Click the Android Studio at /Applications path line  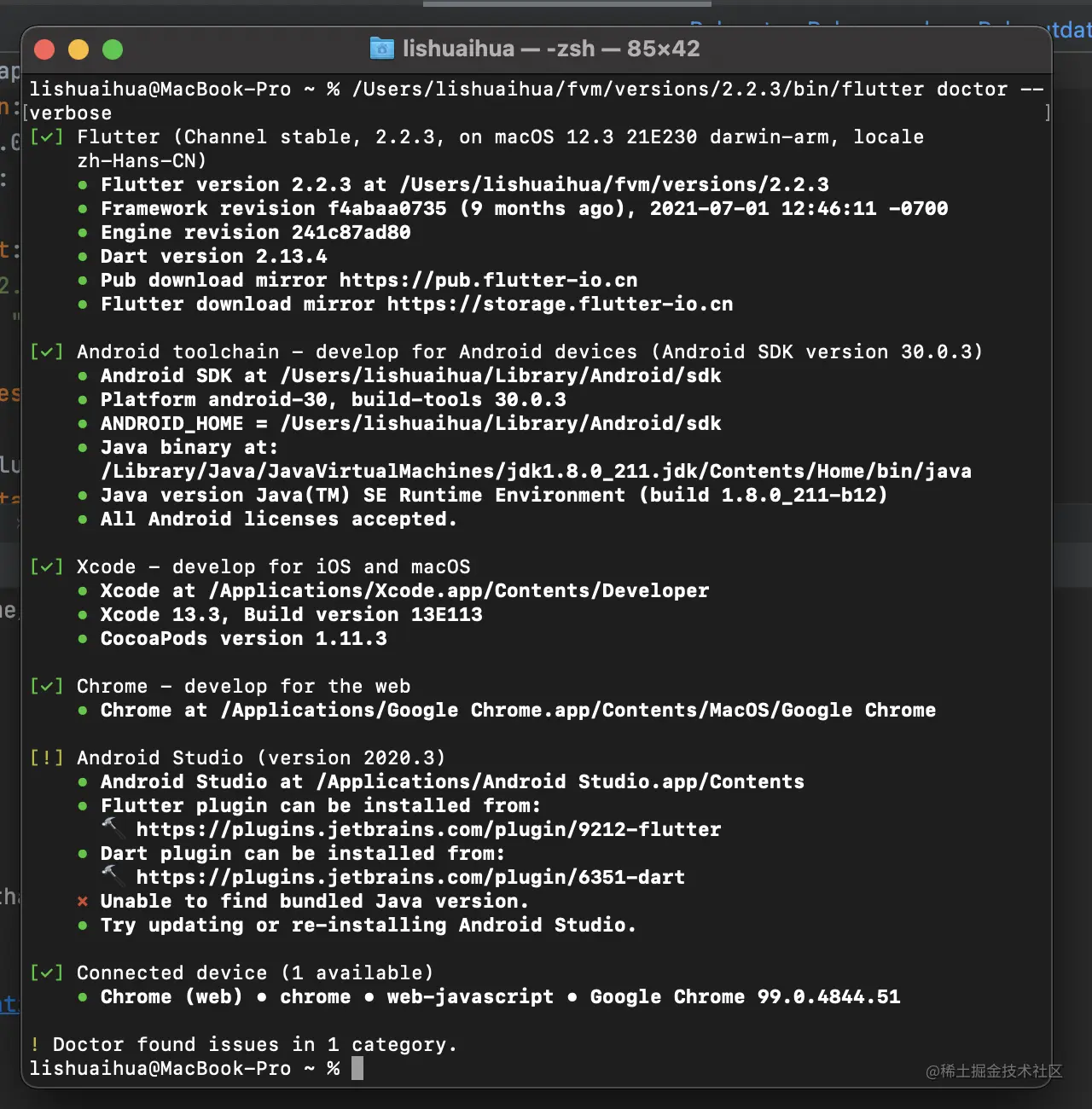452,782
